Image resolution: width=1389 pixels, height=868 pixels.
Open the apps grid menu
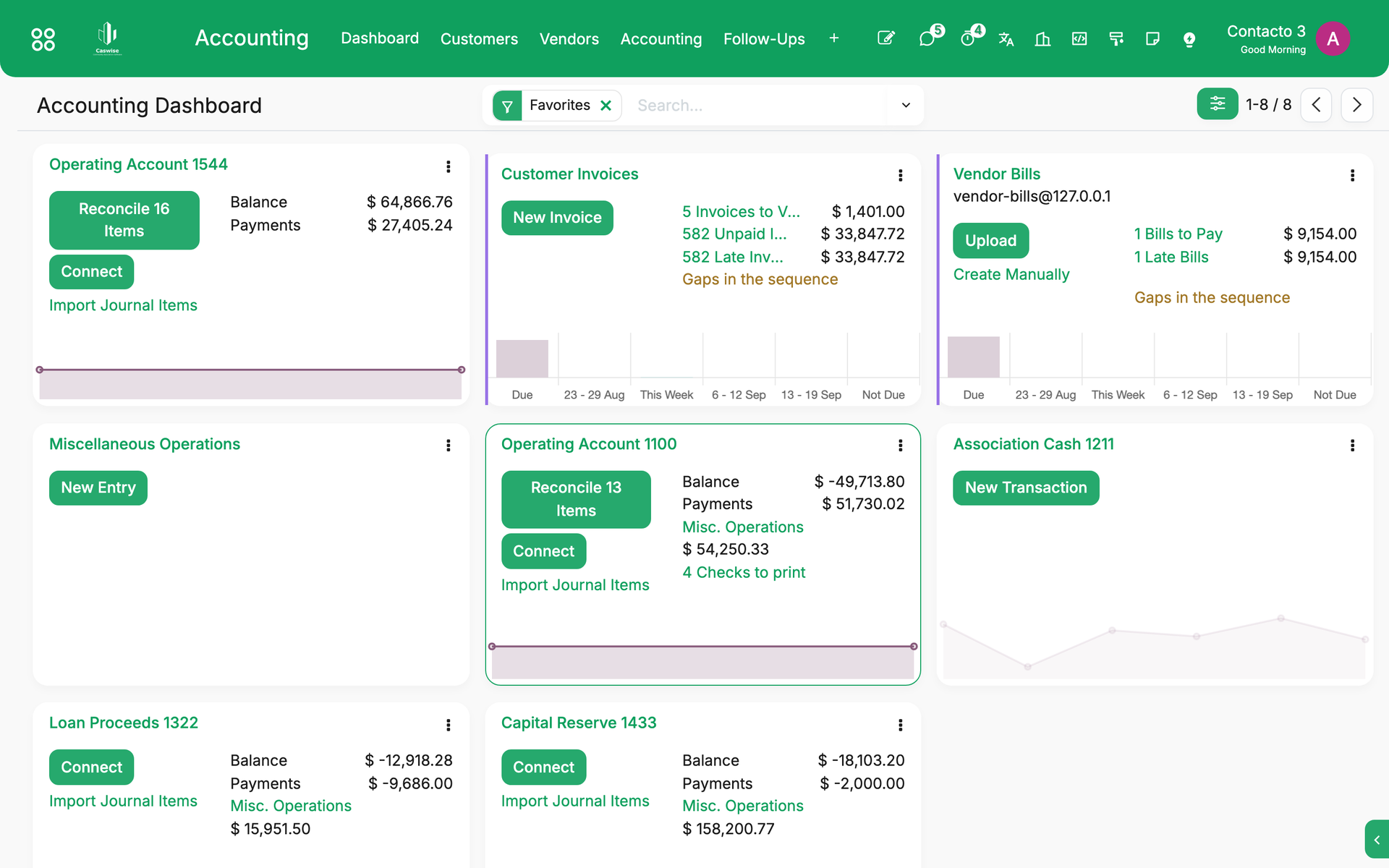coord(43,39)
